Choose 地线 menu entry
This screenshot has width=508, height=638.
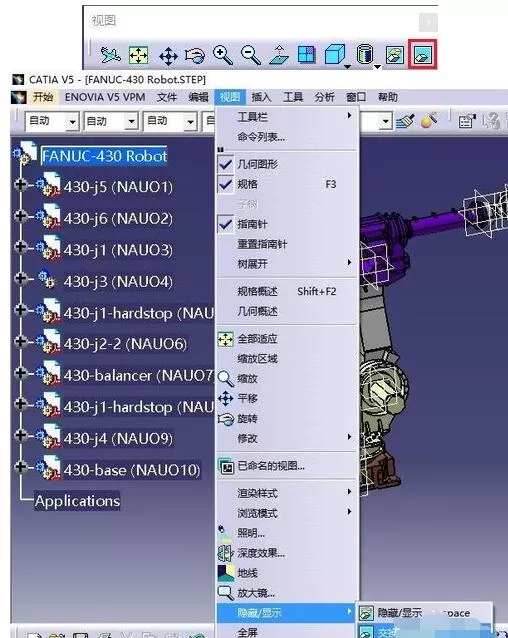click(287, 573)
